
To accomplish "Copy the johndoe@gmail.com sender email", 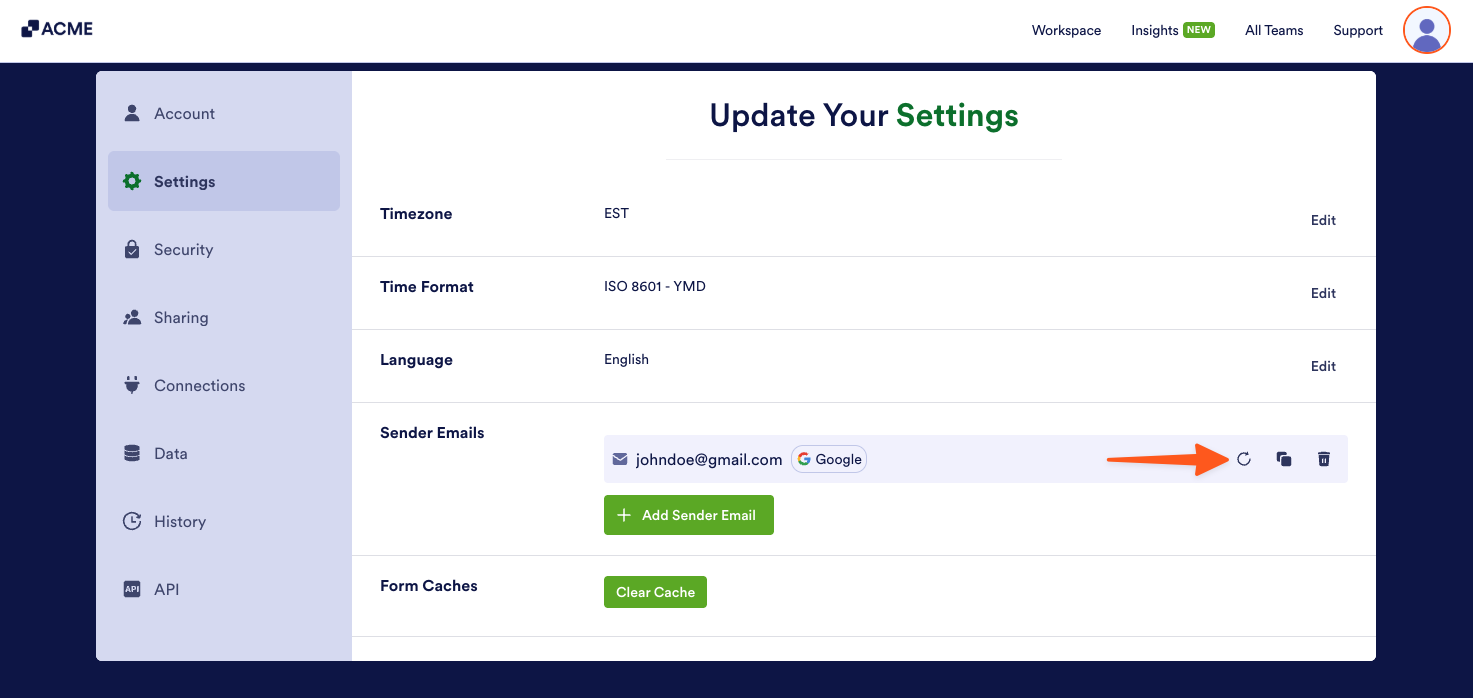I will 1284,459.
